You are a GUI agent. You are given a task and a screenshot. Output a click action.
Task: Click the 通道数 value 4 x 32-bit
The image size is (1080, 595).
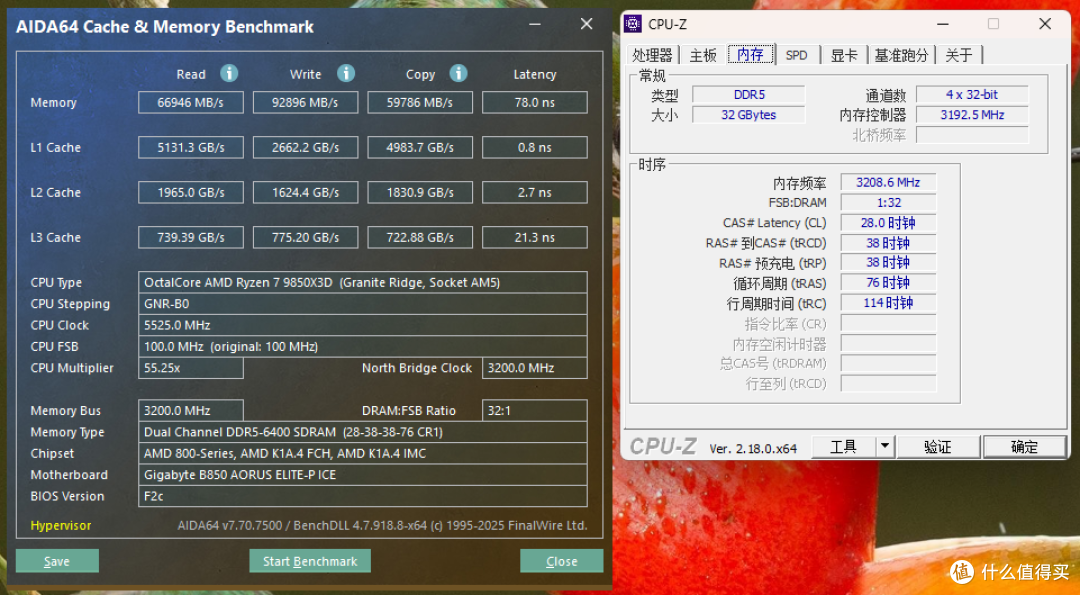[x=972, y=94]
